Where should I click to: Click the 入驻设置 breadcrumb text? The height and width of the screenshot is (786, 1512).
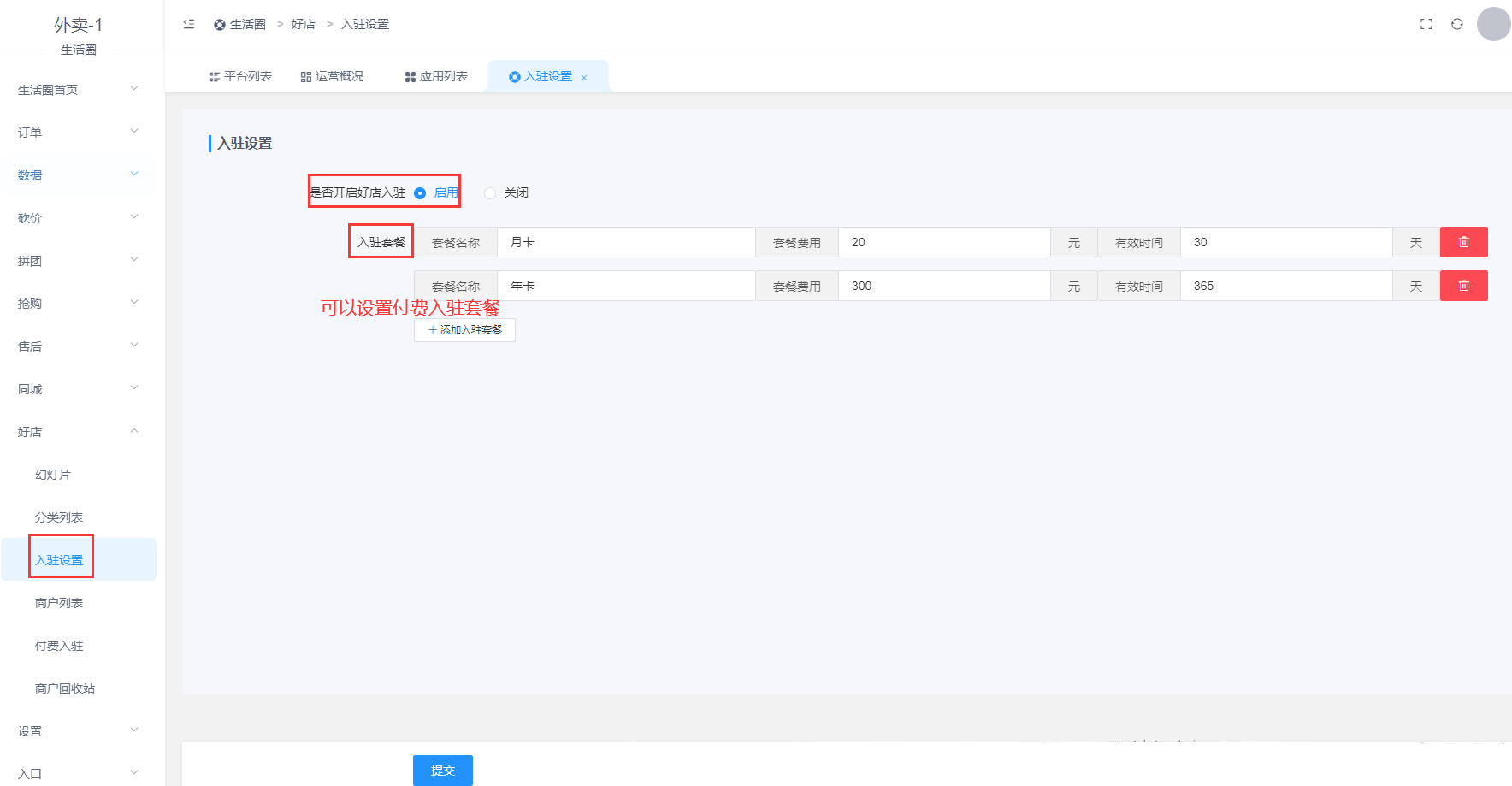tap(365, 25)
